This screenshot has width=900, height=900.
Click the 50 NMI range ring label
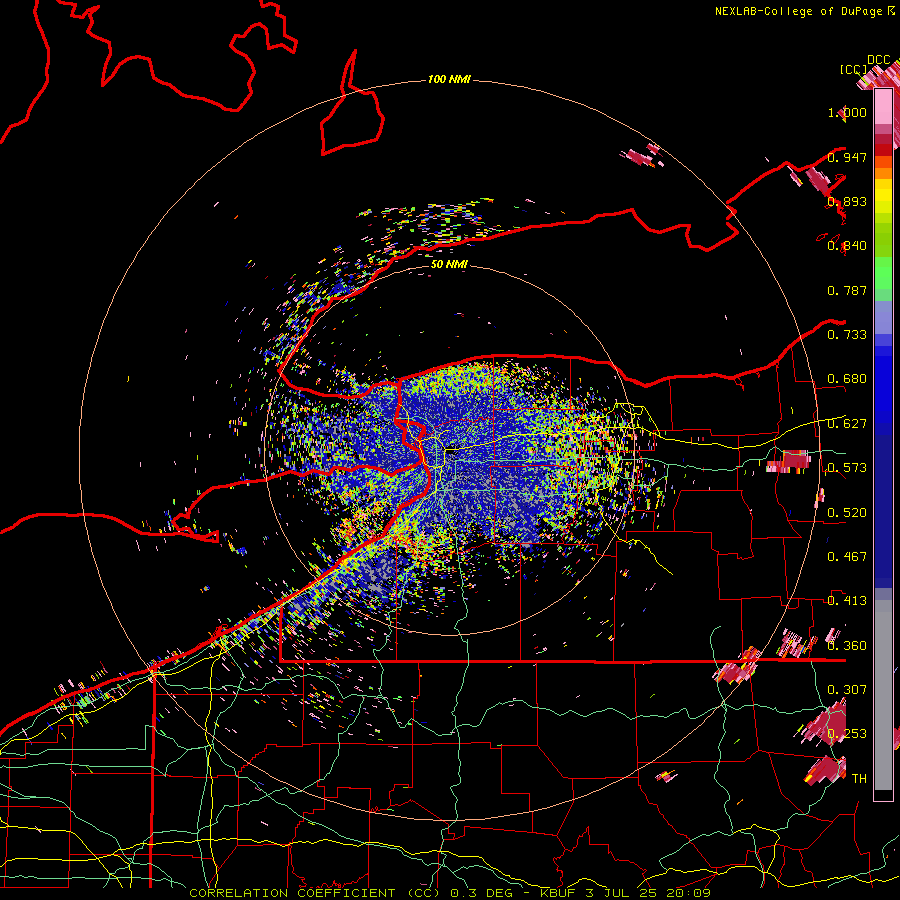449,264
